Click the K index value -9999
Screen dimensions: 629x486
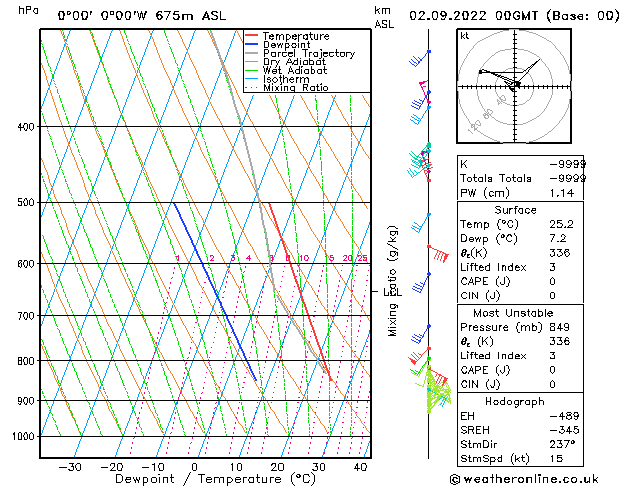pyautogui.click(x=567, y=164)
